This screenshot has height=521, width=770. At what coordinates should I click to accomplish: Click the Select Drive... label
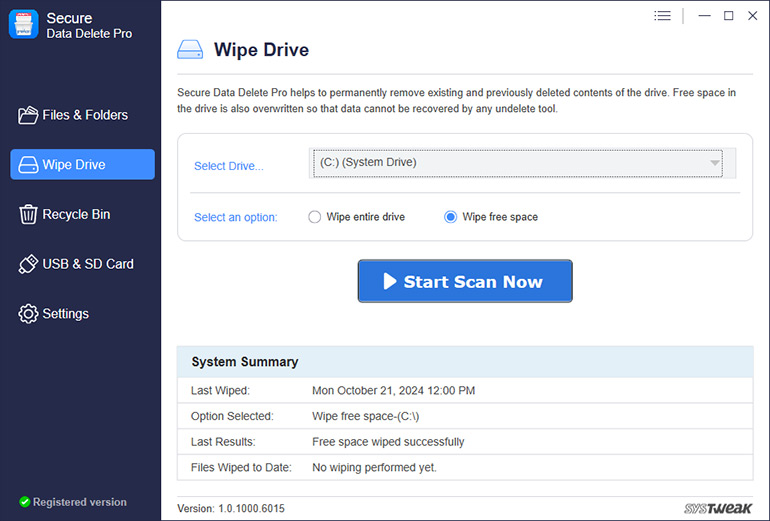[x=229, y=166]
